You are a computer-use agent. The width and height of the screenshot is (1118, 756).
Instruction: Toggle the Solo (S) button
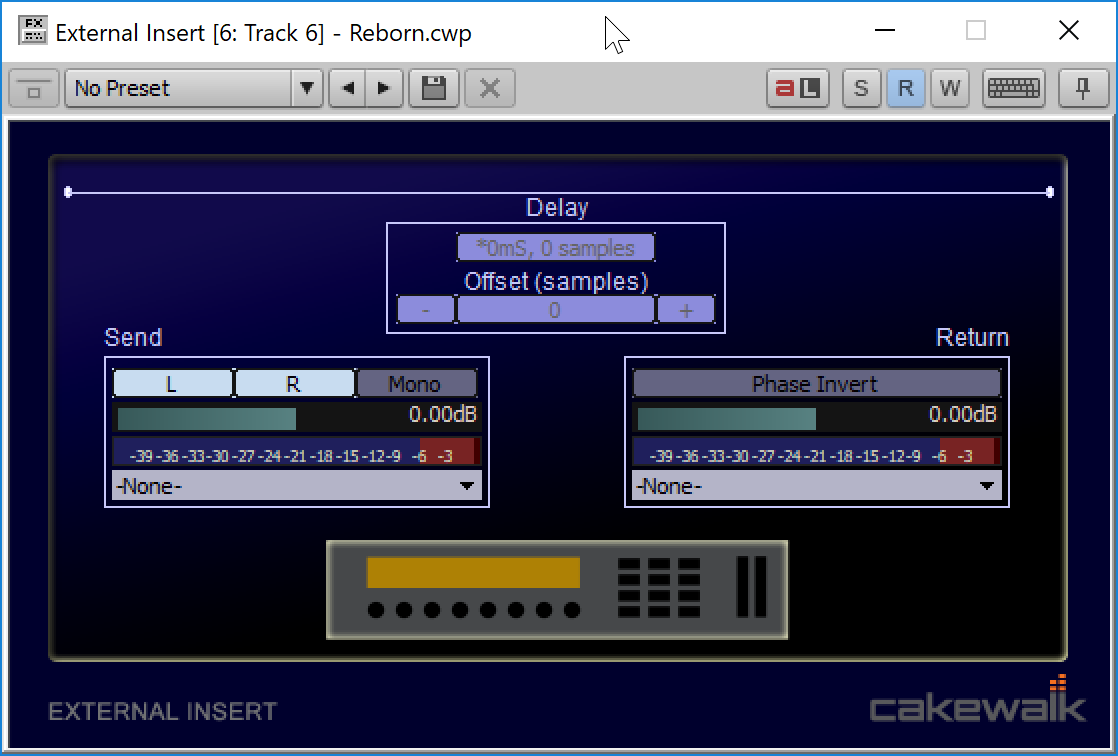coord(861,88)
